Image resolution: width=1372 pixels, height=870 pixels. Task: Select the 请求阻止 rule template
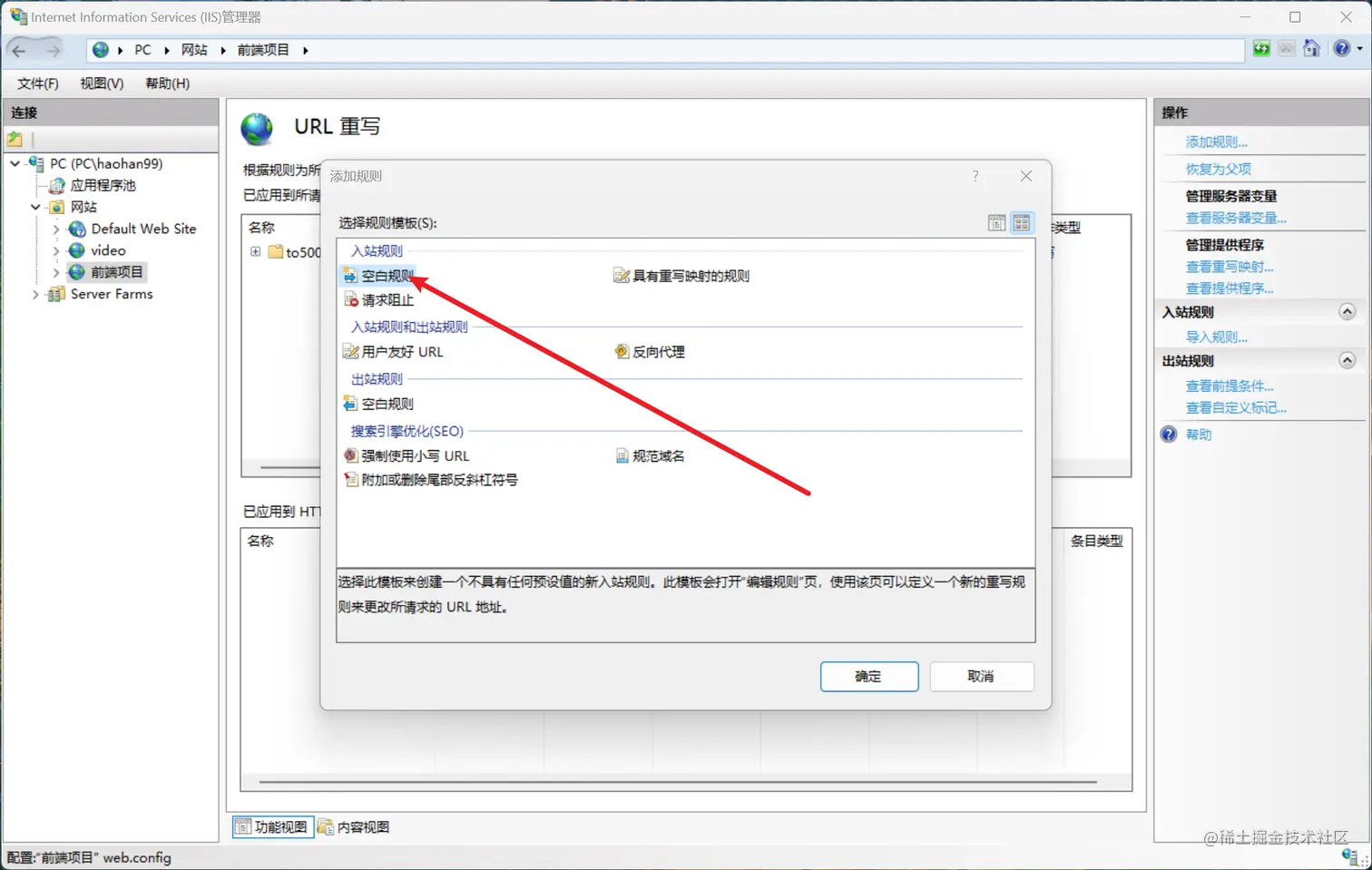click(x=379, y=300)
